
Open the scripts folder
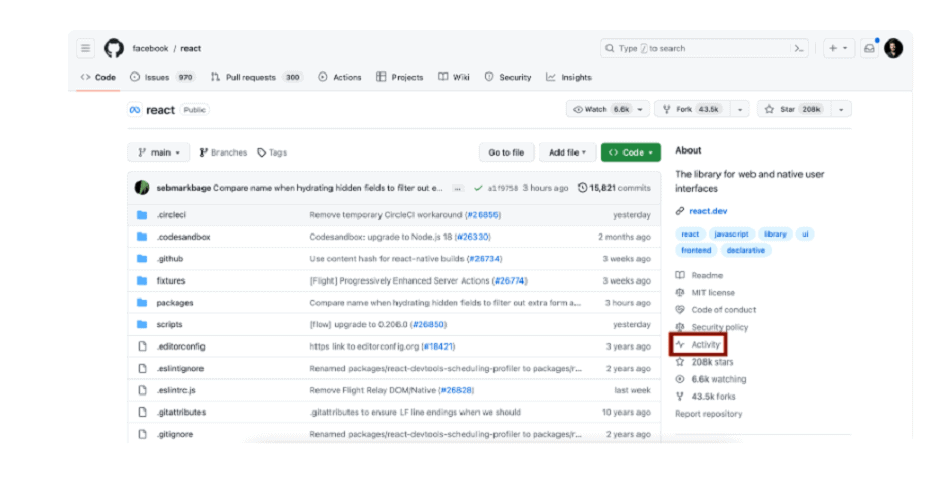pyautogui.click(x=169, y=325)
